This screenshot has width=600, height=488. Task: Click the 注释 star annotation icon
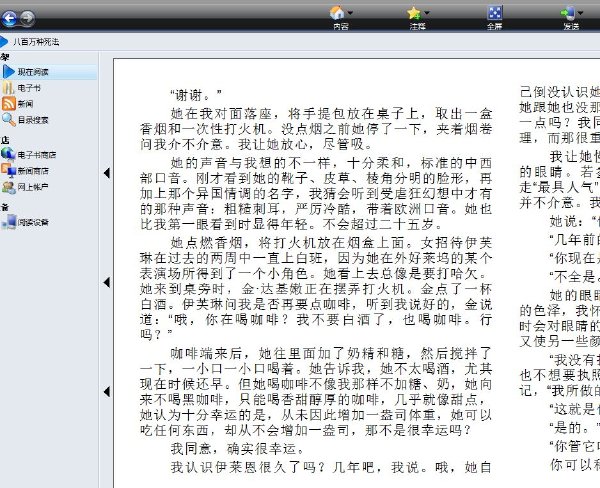tap(414, 13)
